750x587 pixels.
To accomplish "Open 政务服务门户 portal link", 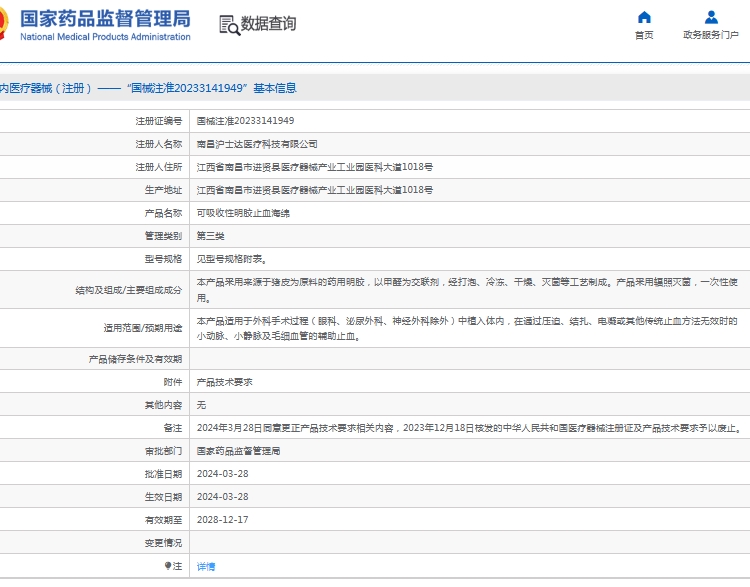I will [x=711, y=35].
